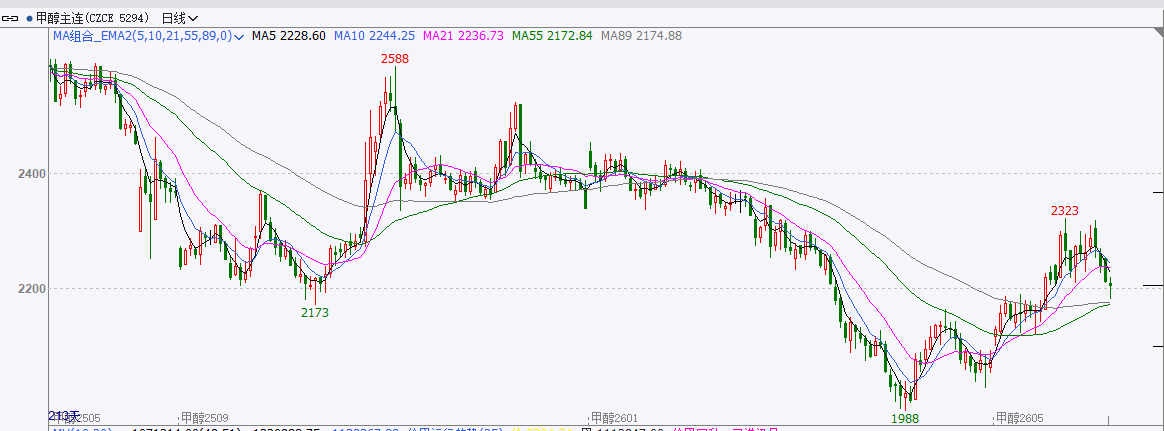Select the green MA55 2172.84 label
The width and height of the screenshot is (1164, 431).
pos(552,36)
